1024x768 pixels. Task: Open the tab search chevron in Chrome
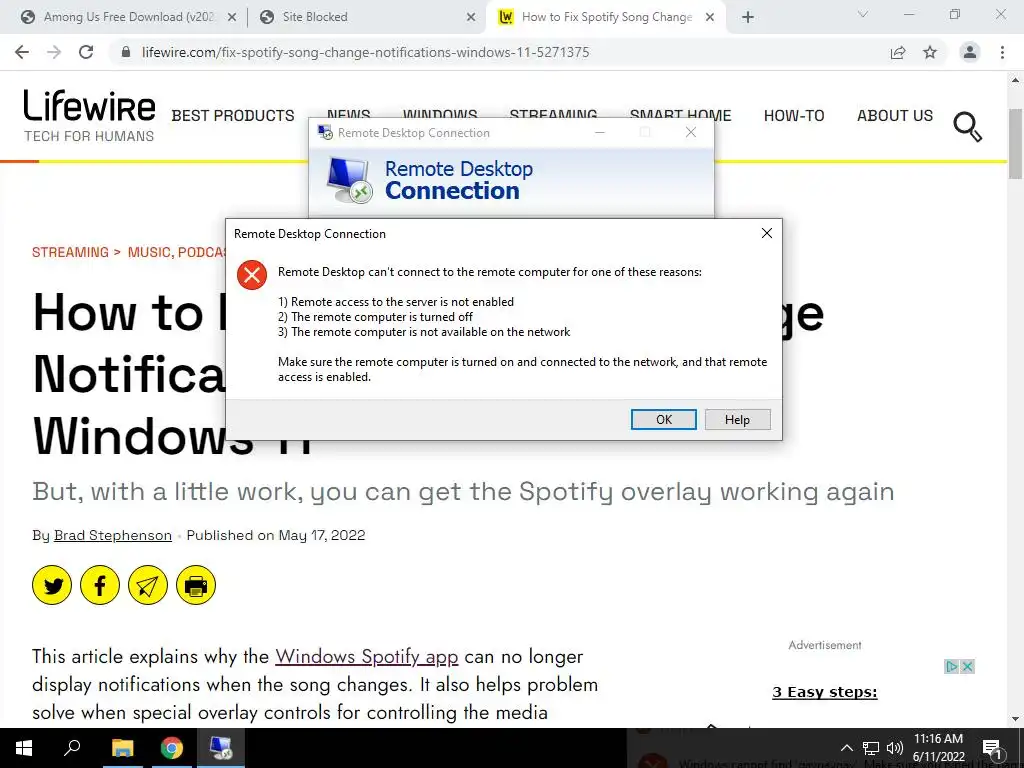(863, 14)
